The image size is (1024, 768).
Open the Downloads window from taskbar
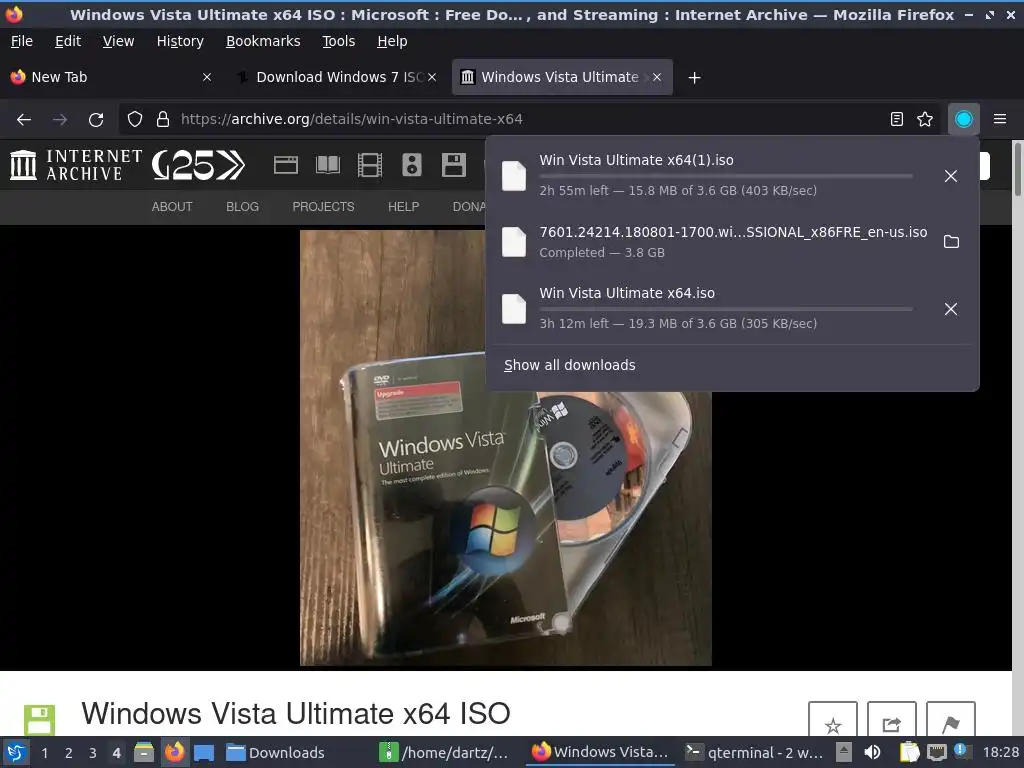pos(276,753)
